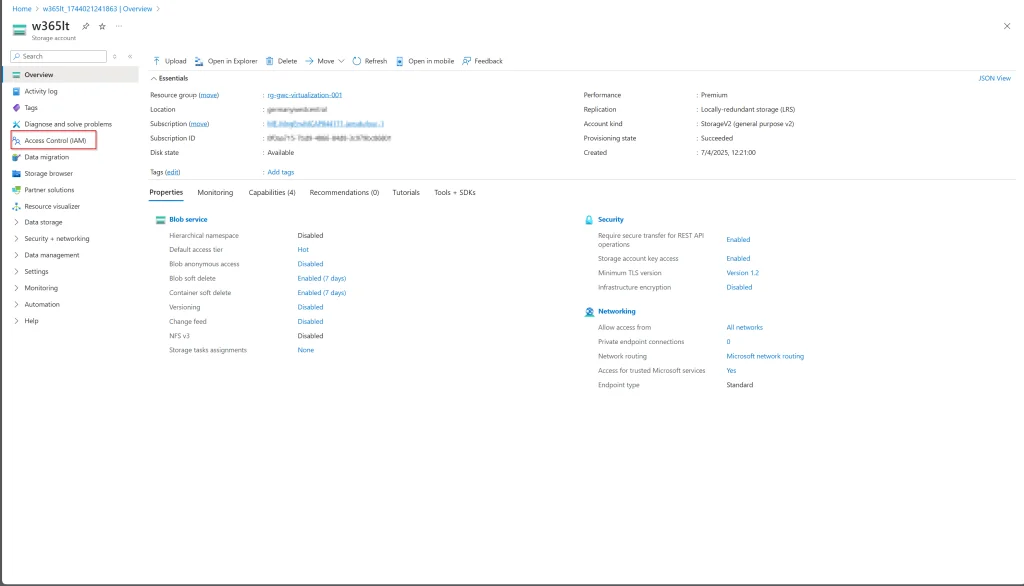Click the purple Tags icon in sidebar

click(x=16, y=107)
